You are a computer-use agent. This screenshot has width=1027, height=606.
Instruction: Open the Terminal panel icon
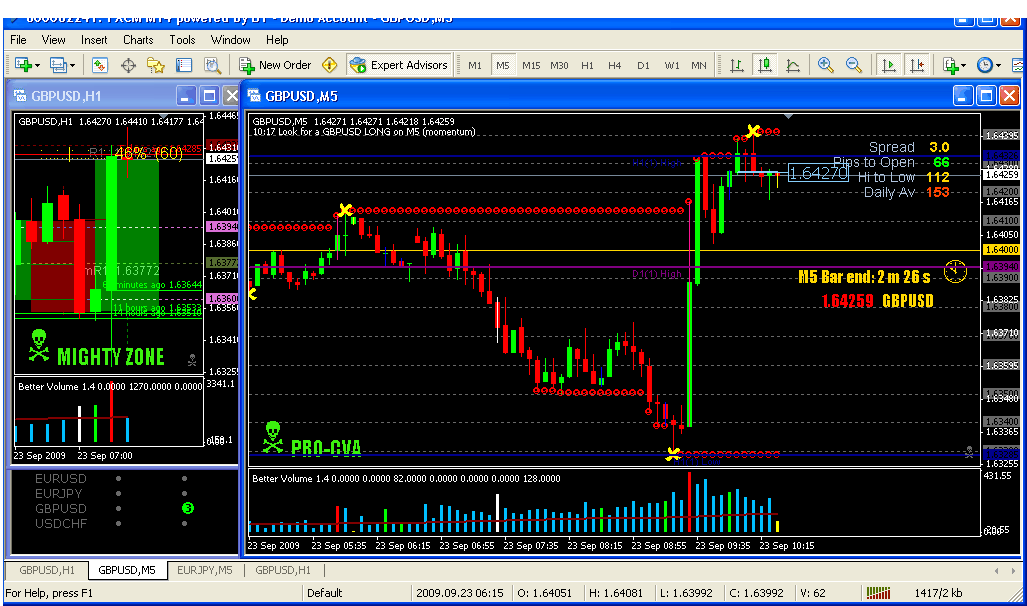(x=184, y=65)
